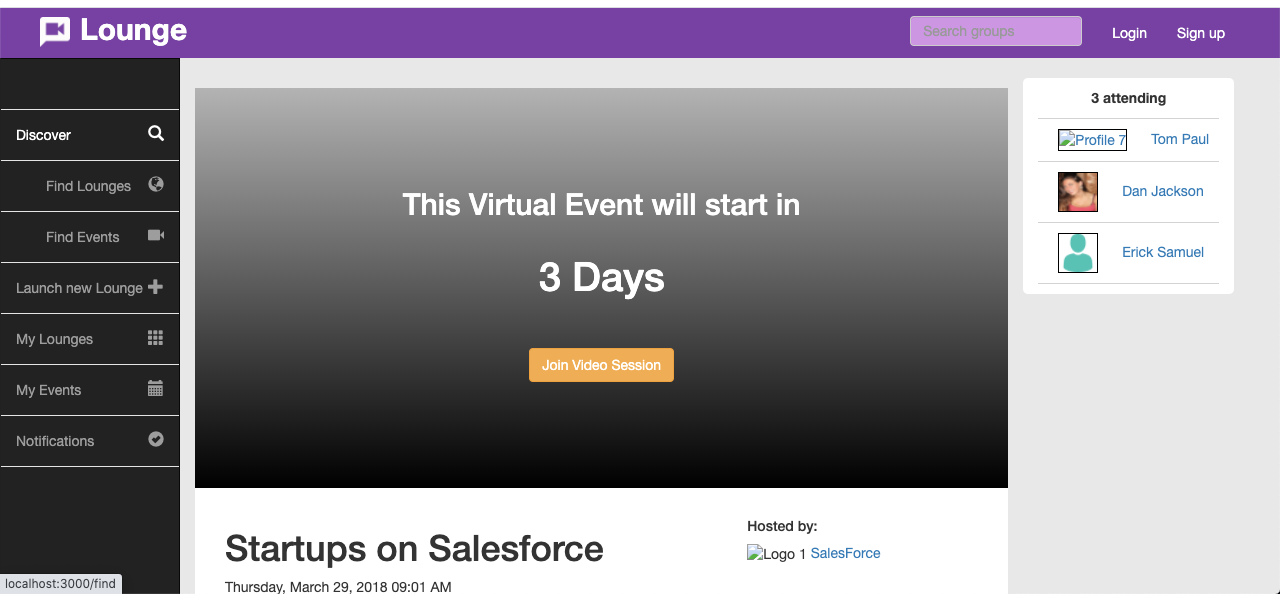Click the Tom Paul attendee link
The width and height of the screenshot is (1280, 594).
[x=1180, y=139]
